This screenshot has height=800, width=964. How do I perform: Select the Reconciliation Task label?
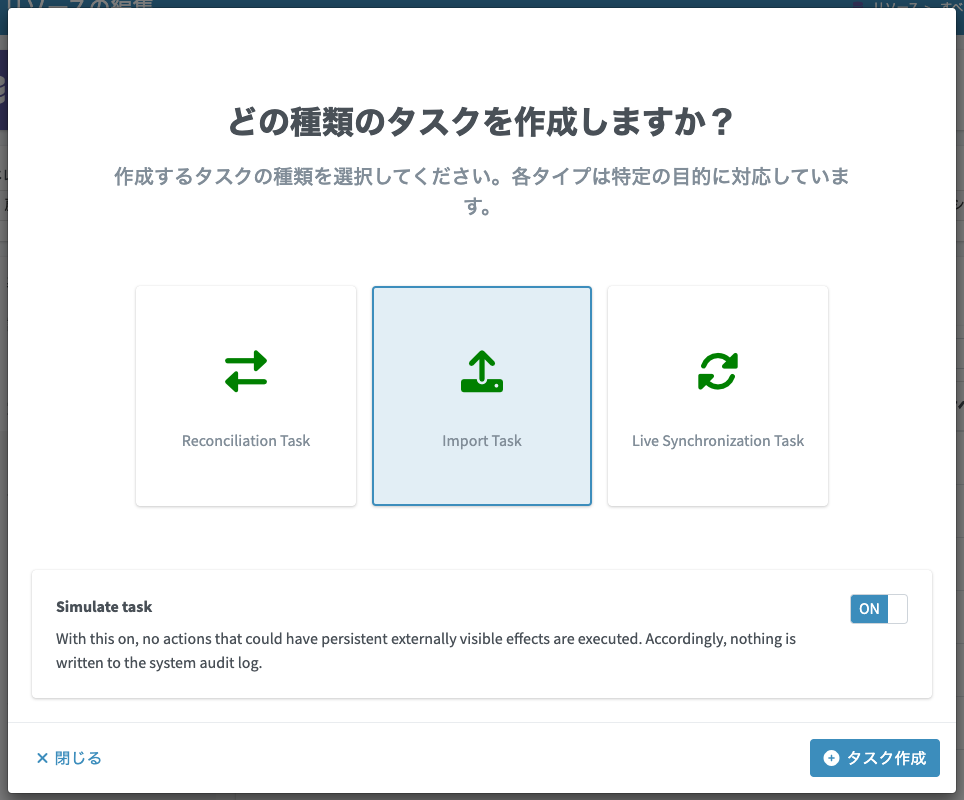tap(246, 441)
